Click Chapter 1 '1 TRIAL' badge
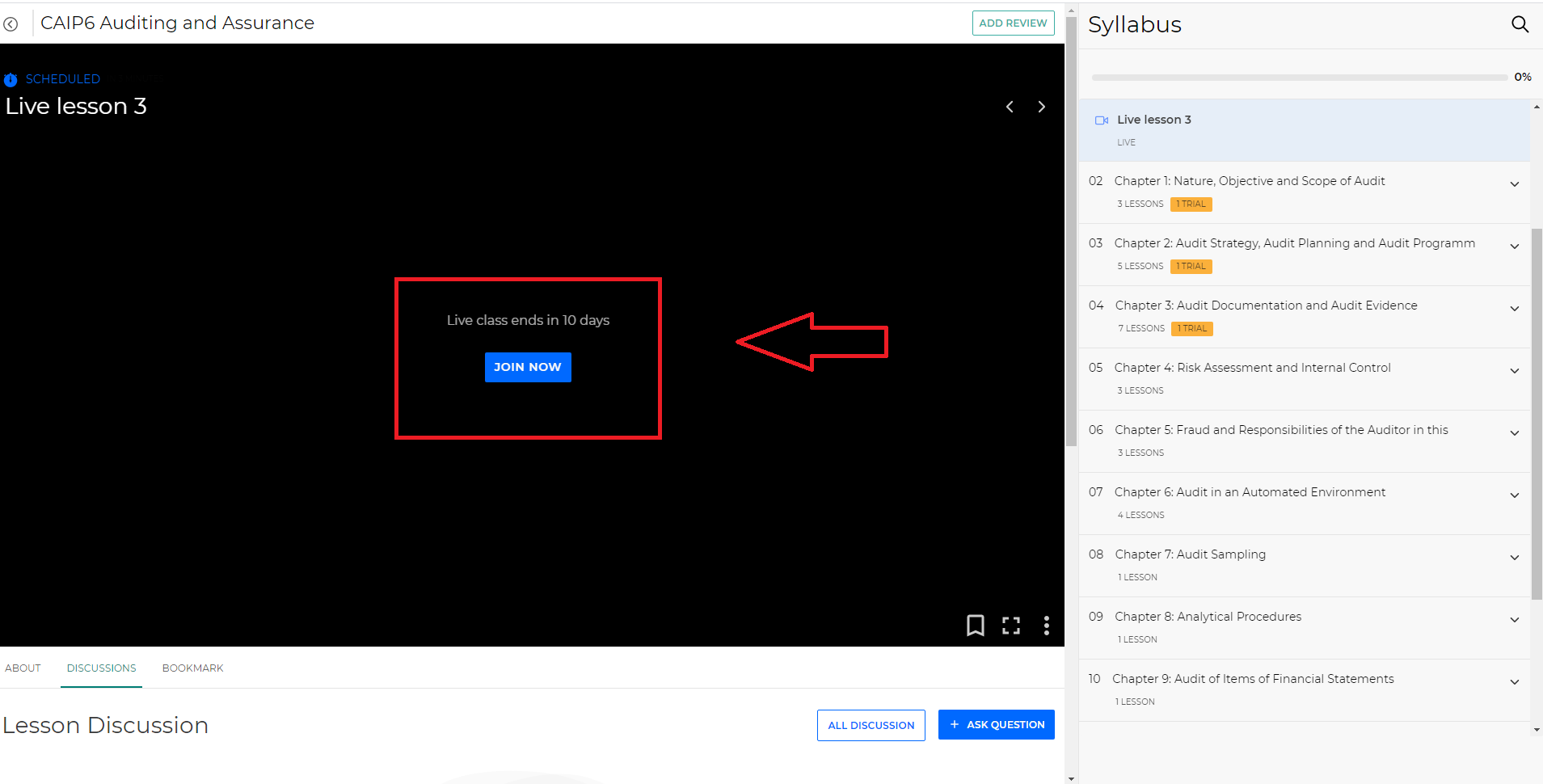 click(1191, 204)
